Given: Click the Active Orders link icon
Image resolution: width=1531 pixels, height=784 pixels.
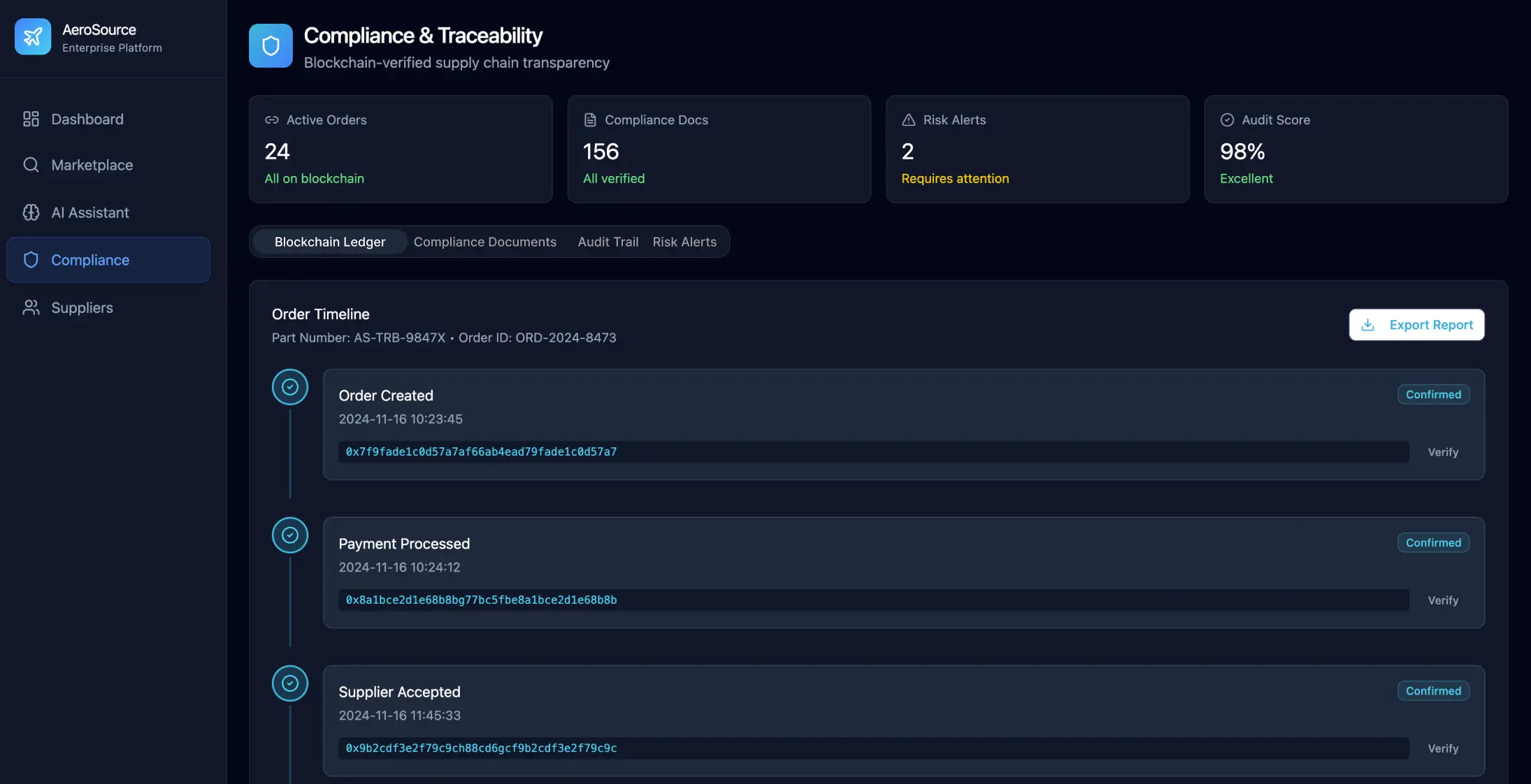Looking at the screenshot, I should coord(271,120).
